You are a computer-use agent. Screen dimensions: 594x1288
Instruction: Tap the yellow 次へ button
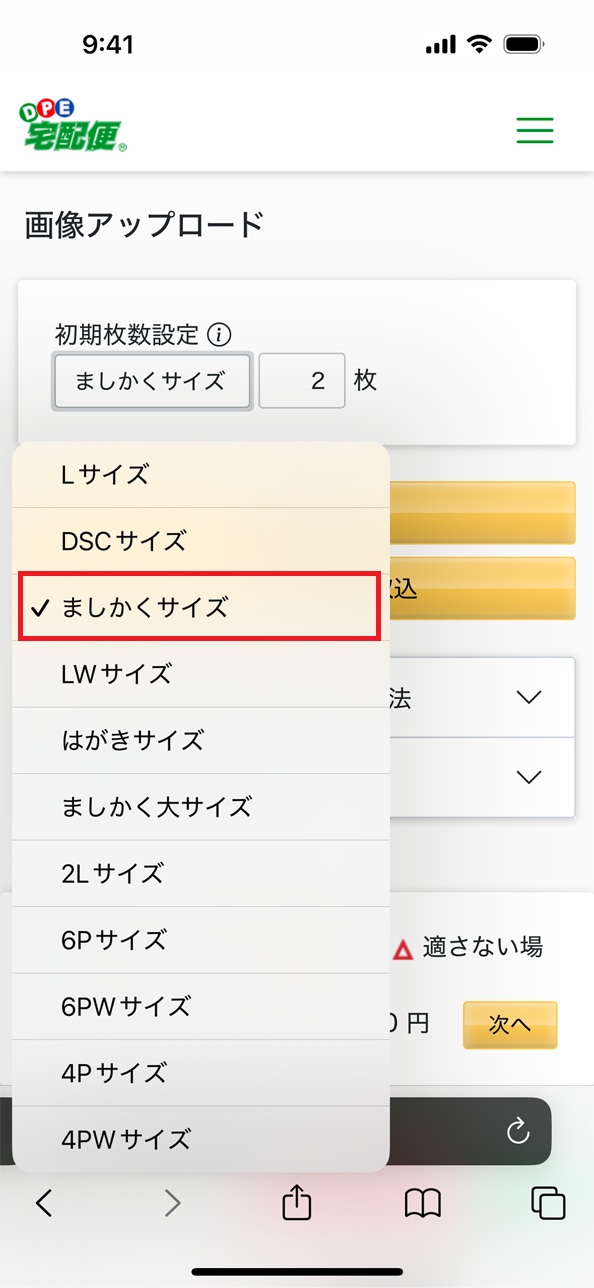coord(510,1024)
